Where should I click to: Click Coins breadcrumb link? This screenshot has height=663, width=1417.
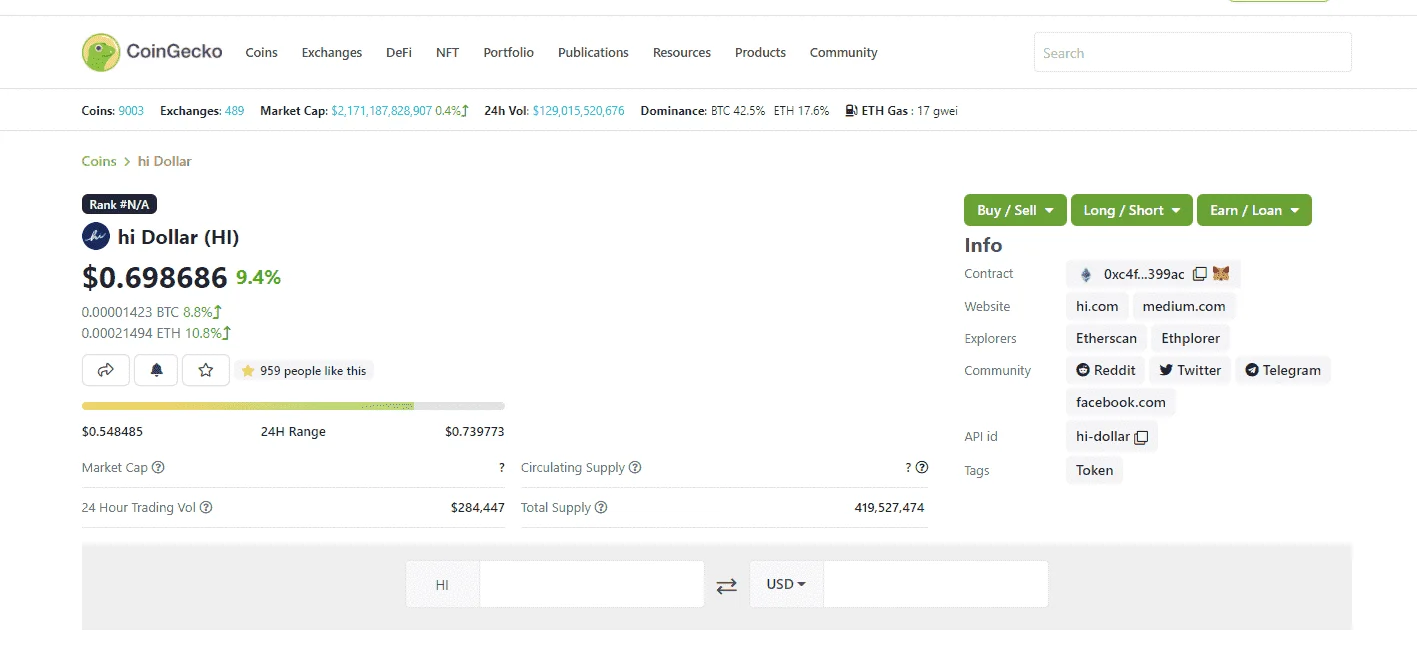pos(99,161)
